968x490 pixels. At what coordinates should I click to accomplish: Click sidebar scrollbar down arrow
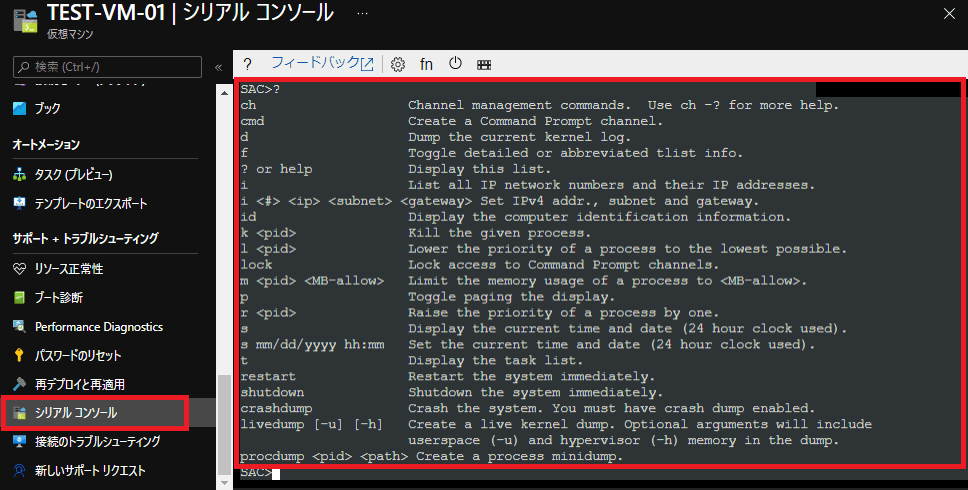[x=225, y=482]
